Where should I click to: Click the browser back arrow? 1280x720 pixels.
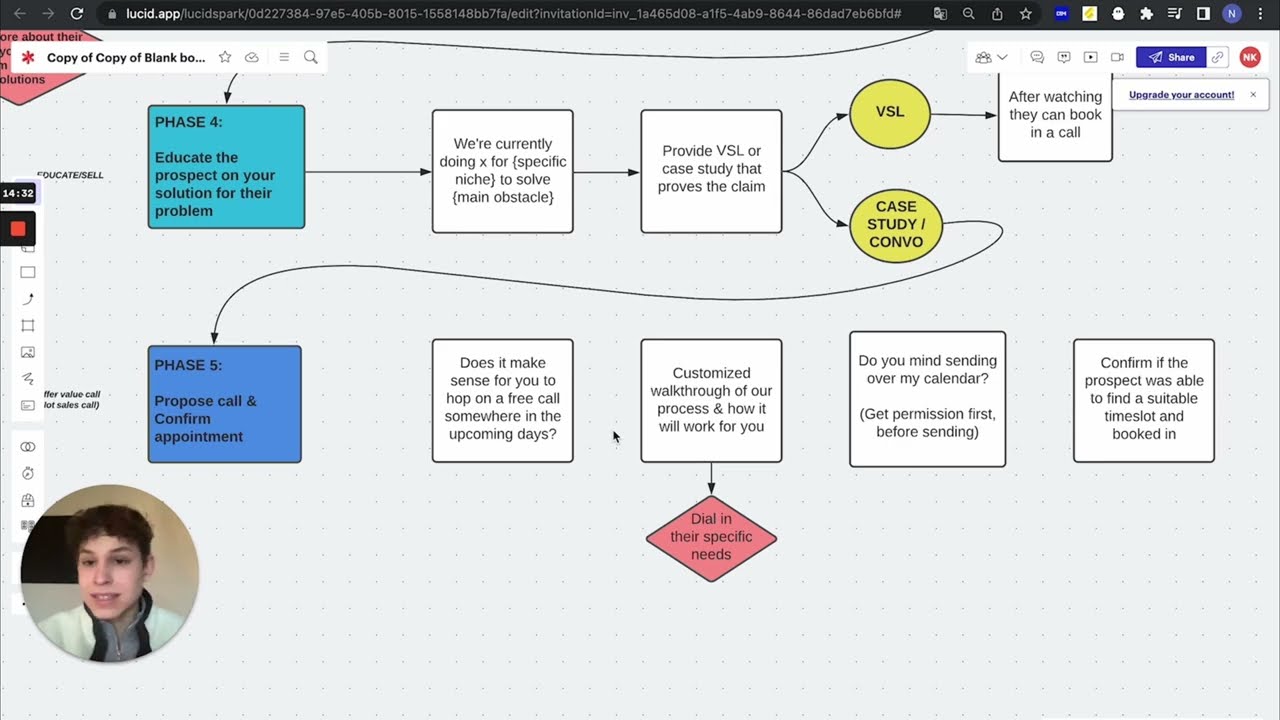[x=20, y=14]
